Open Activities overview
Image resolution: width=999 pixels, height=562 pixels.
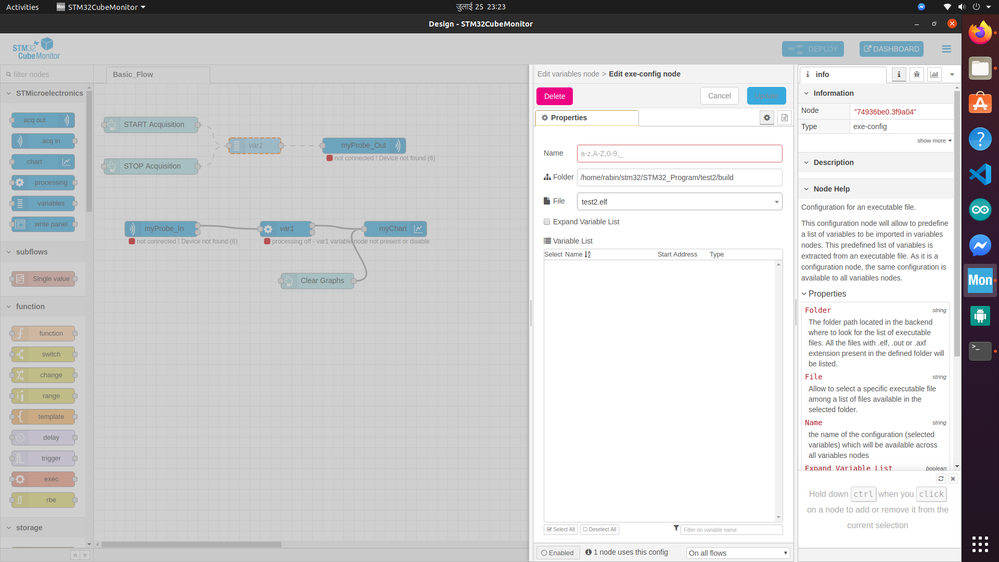pos(22,7)
